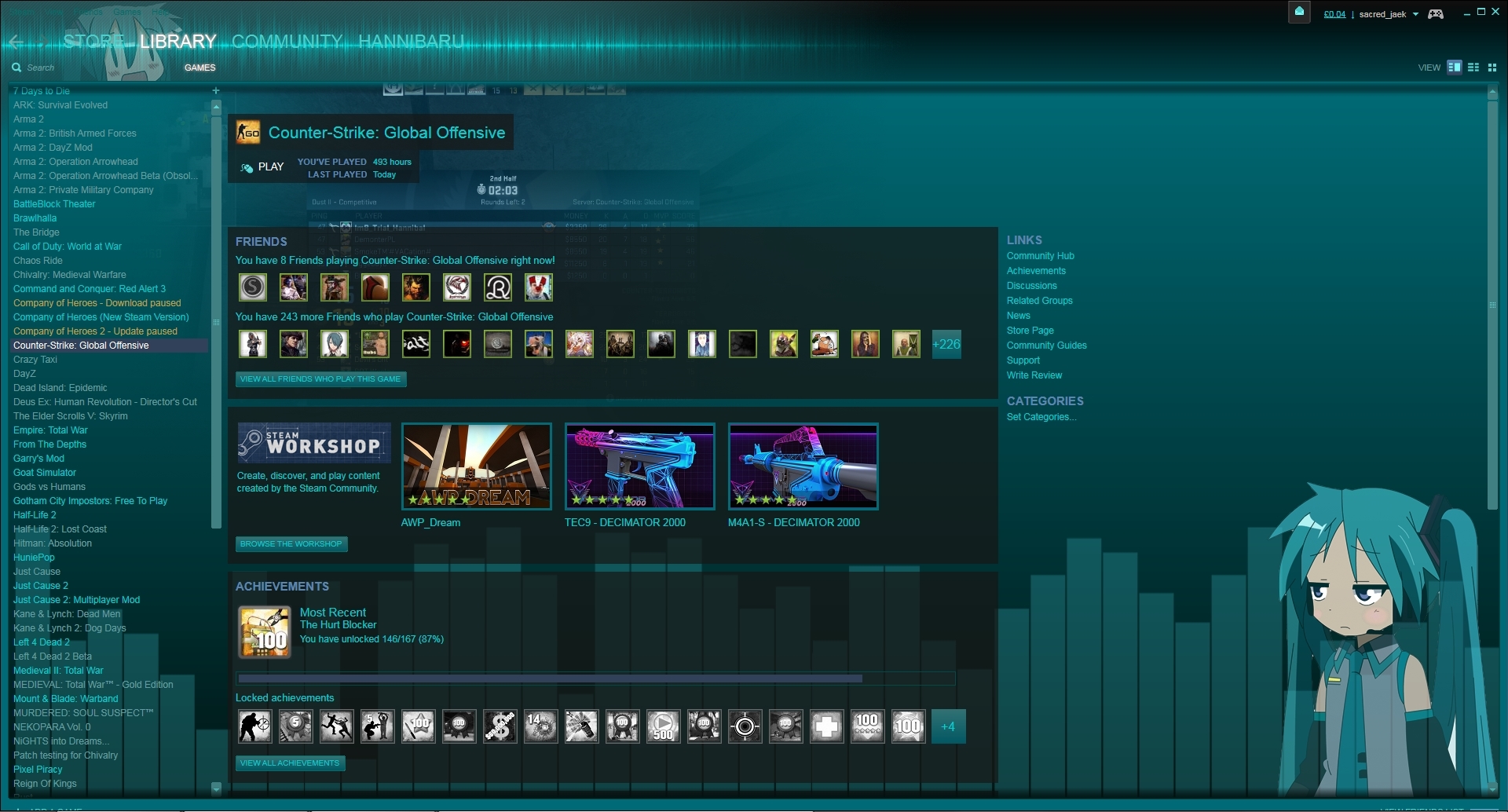Open the Most Recent achievement '100' icon
Screen dimensions: 1508x812
(265, 632)
